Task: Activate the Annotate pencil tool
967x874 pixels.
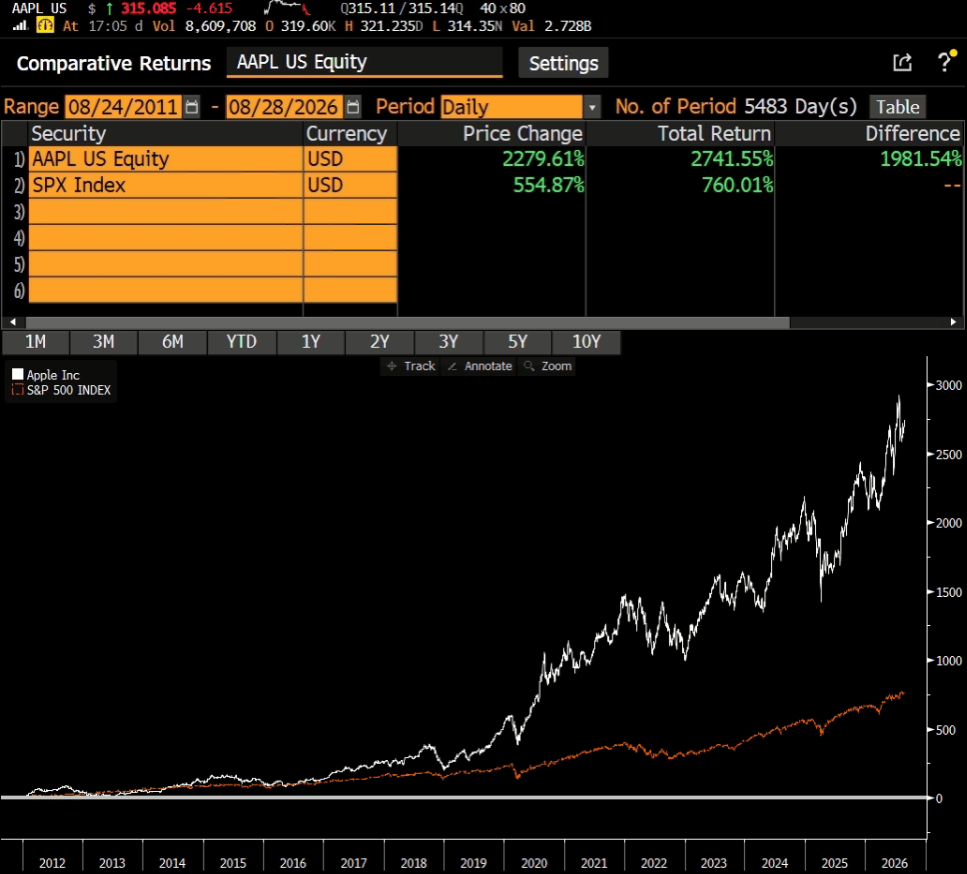Action: coord(479,366)
